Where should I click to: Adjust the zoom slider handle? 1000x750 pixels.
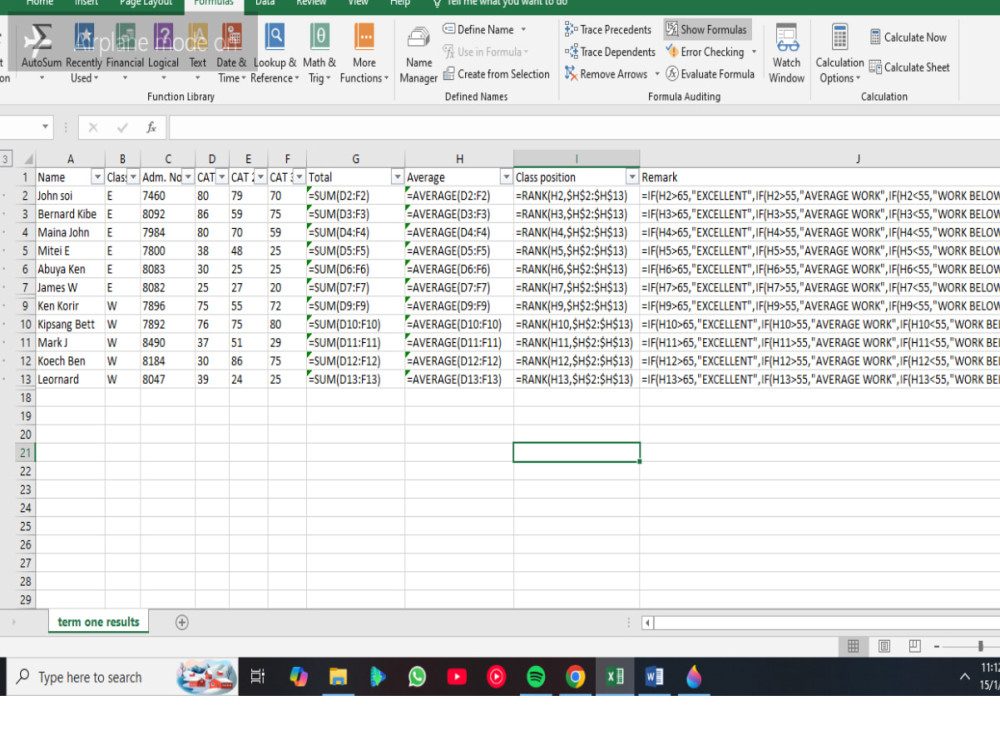coord(980,646)
